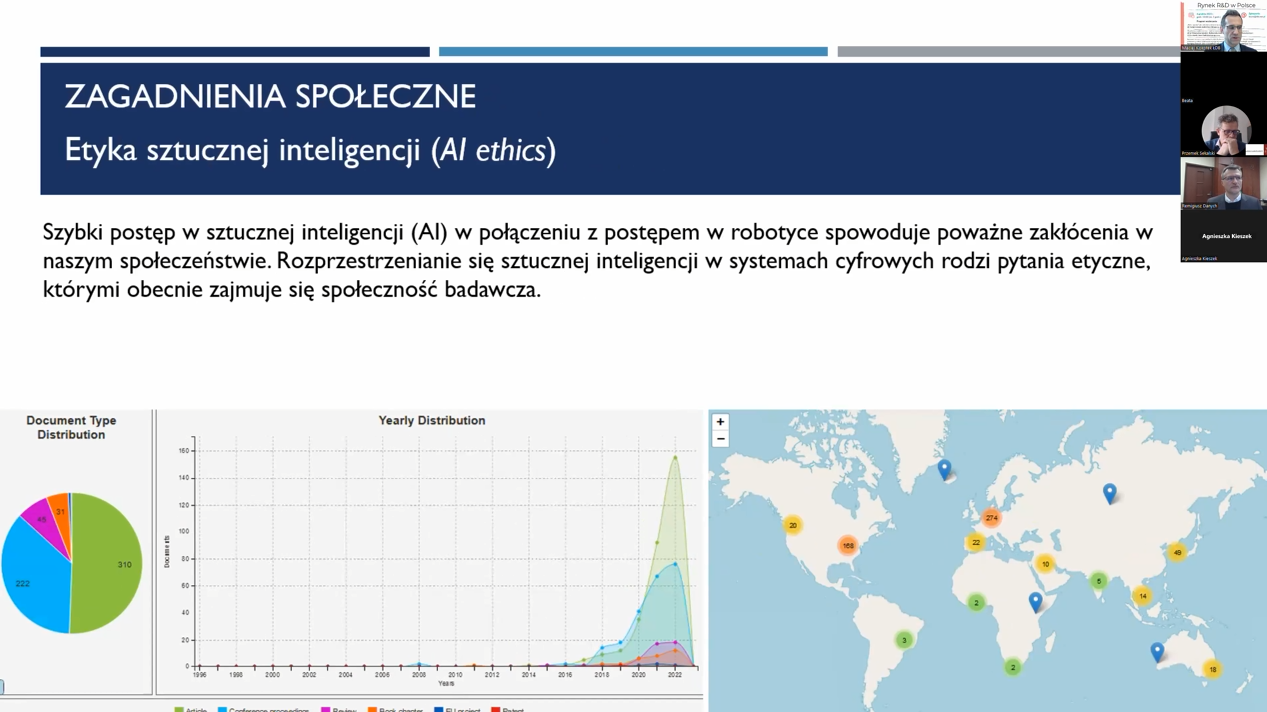The image size is (1267, 712).
Task: Click the blue pin in East Africa
Action: [1035, 601]
